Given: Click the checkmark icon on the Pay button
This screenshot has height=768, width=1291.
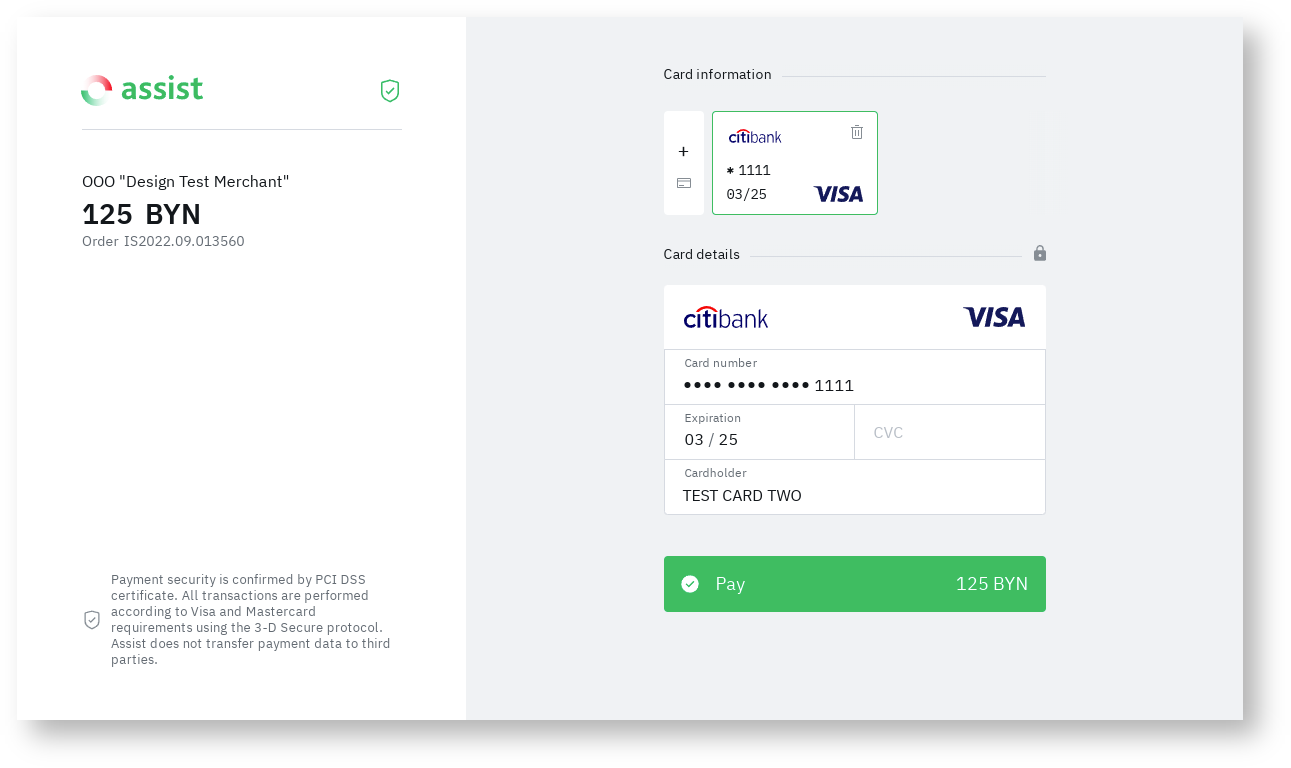Looking at the screenshot, I should (690, 584).
